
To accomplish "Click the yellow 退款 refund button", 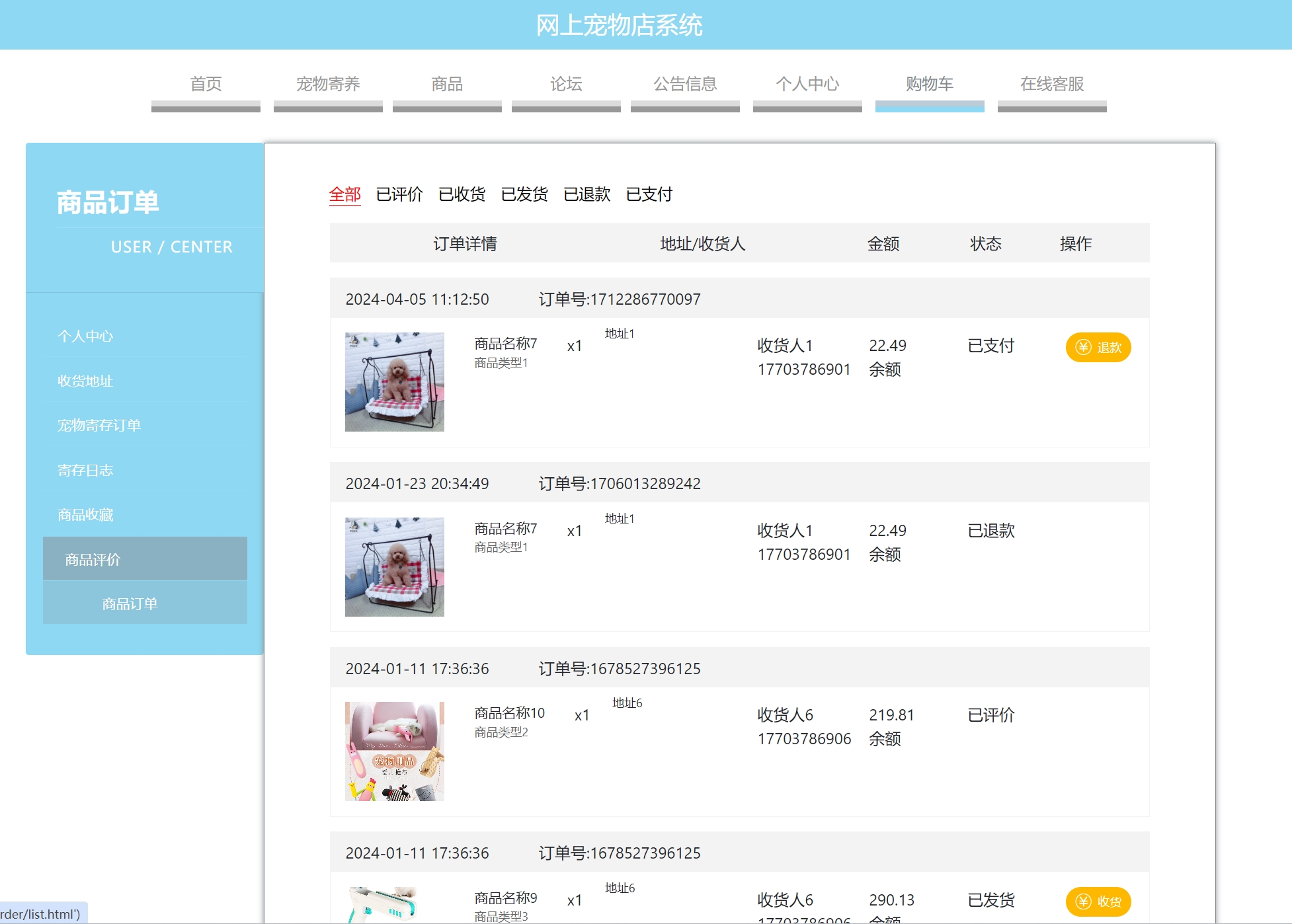I will [1098, 347].
